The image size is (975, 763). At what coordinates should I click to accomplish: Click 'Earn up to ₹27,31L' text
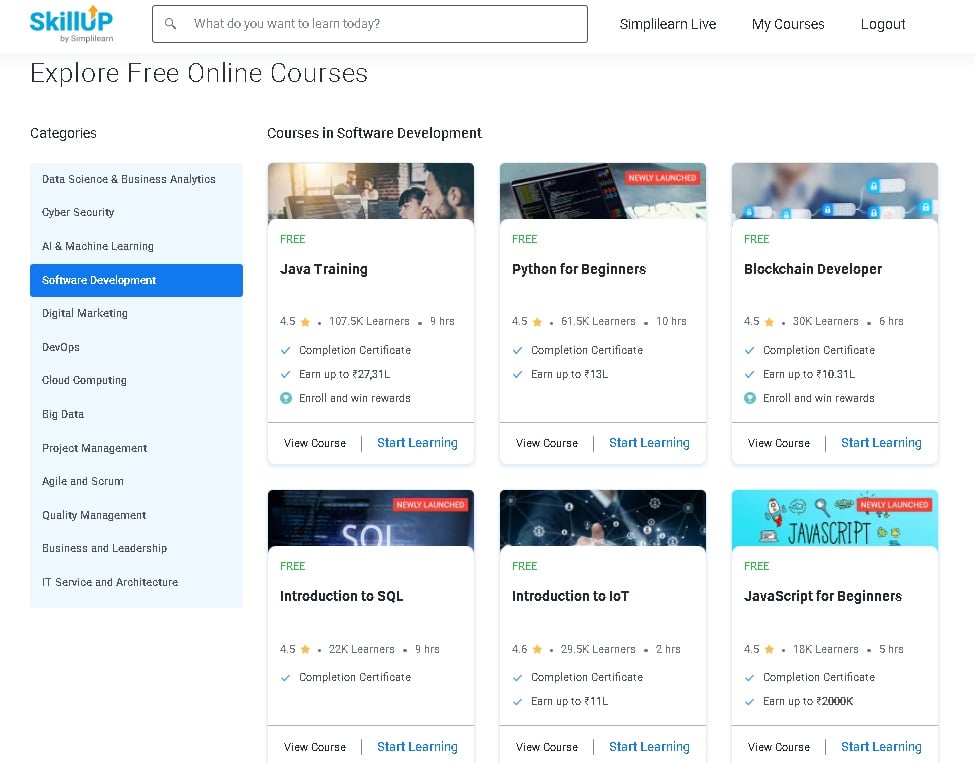[x=344, y=374]
